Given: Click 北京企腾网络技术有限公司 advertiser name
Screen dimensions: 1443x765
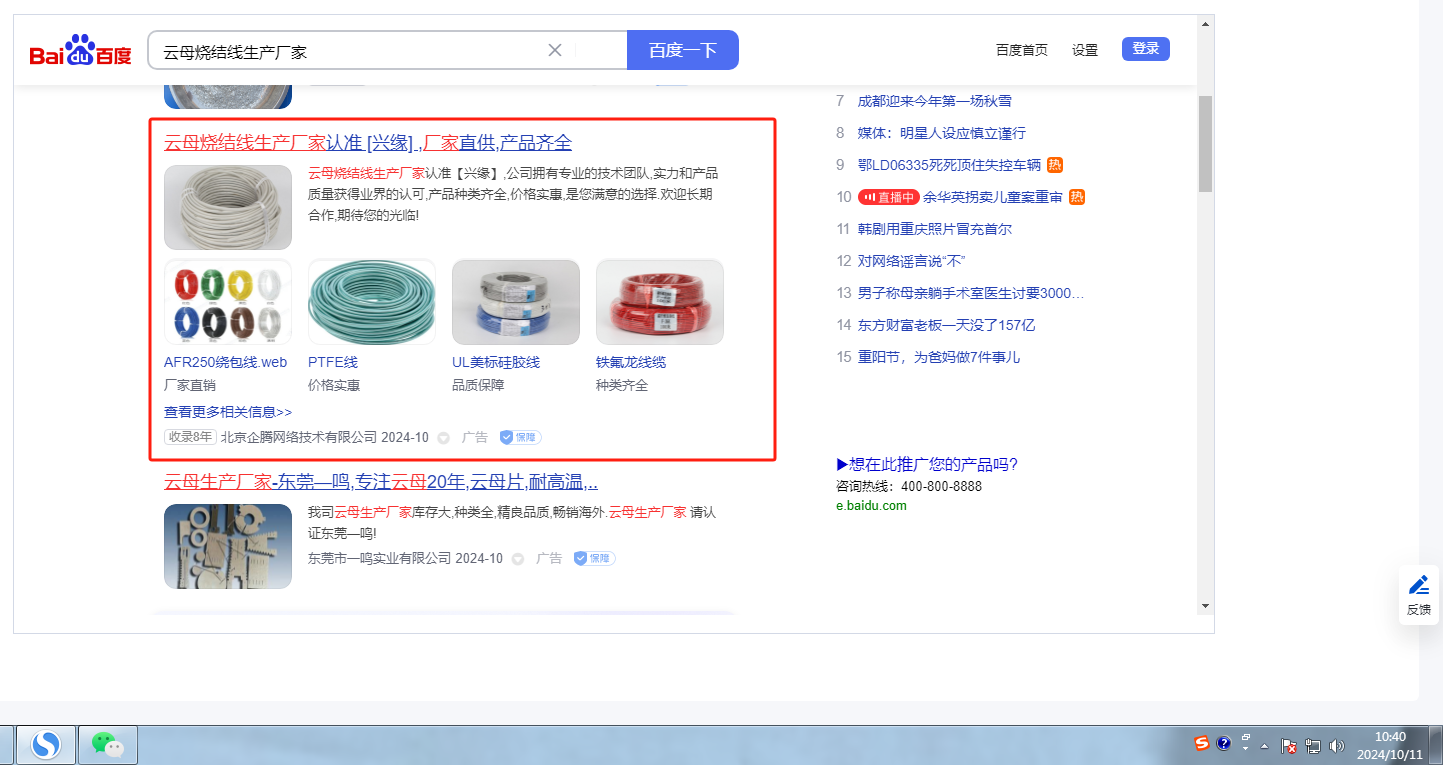Looking at the screenshot, I should point(299,437).
